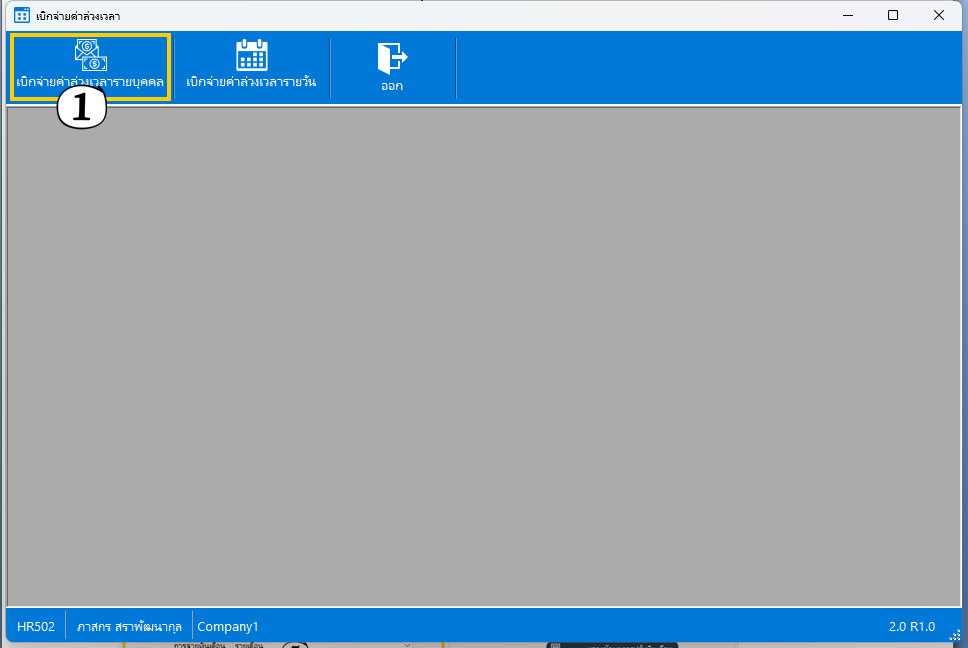This screenshot has height=648, width=968.
Task: Open เบิกจ่ายค่าล่วงเวลารายบุคคล from its text label
Action: (x=90, y=82)
